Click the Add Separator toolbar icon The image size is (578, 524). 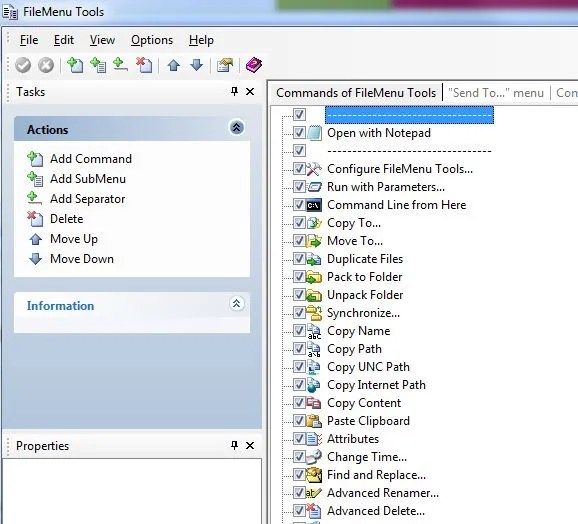coord(120,65)
